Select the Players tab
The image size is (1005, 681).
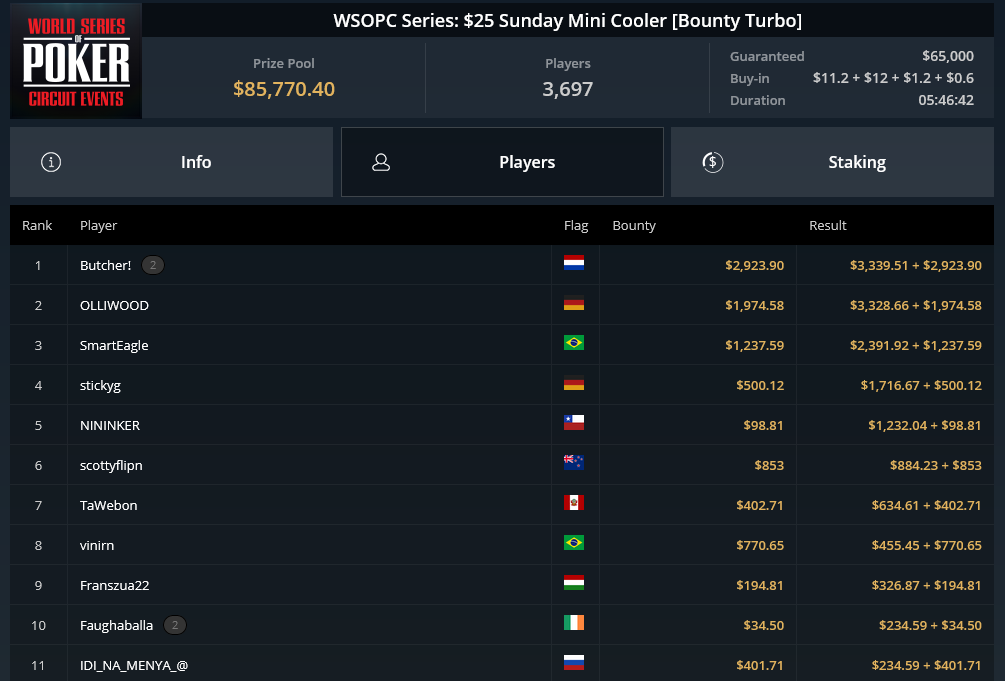click(502, 162)
